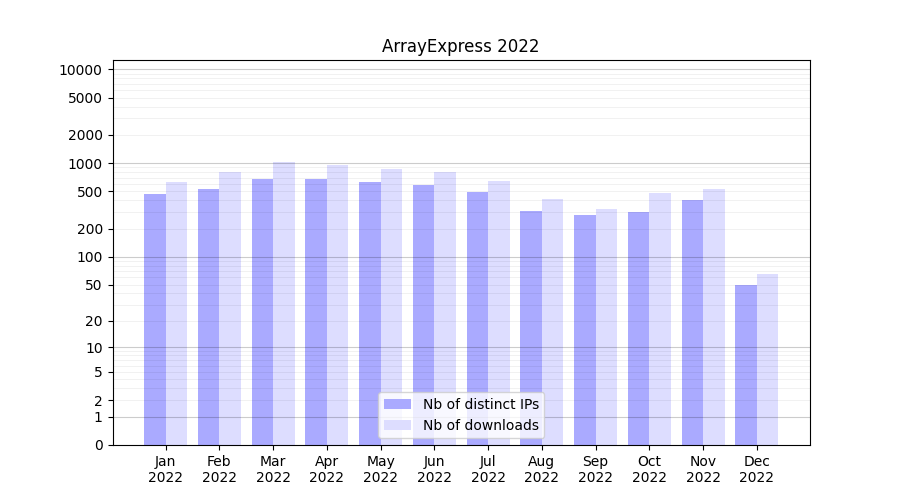Select the 'Dec 2022' x-axis label
The height and width of the screenshot is (500, 900).
756,469
